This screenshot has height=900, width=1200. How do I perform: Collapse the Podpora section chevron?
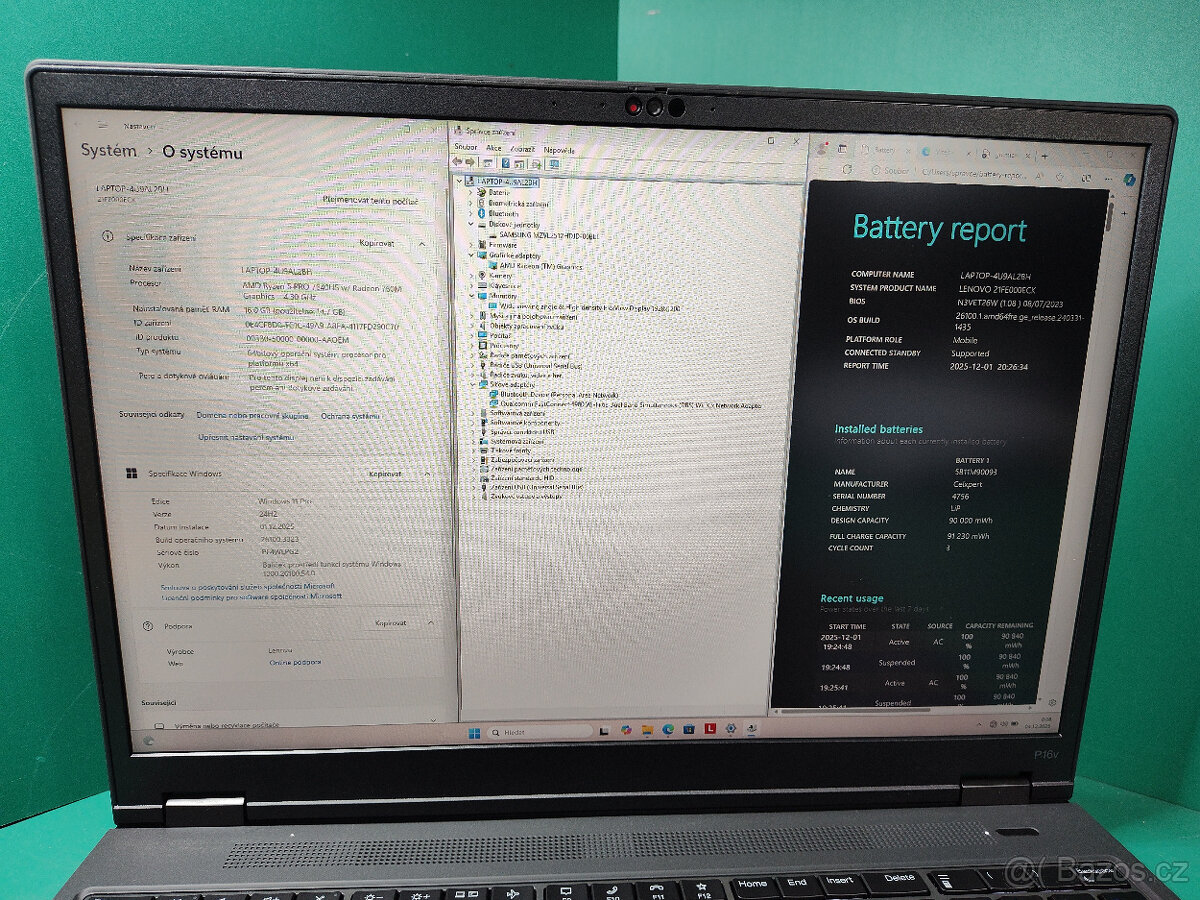[431, 623]
